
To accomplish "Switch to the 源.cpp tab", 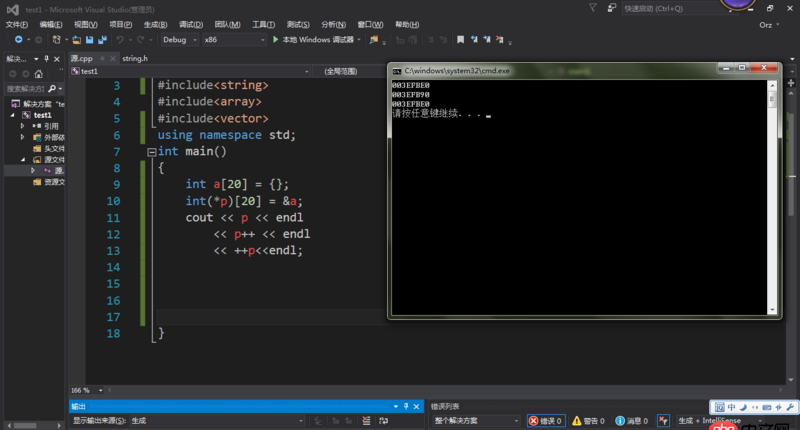I will pos(82,59).
